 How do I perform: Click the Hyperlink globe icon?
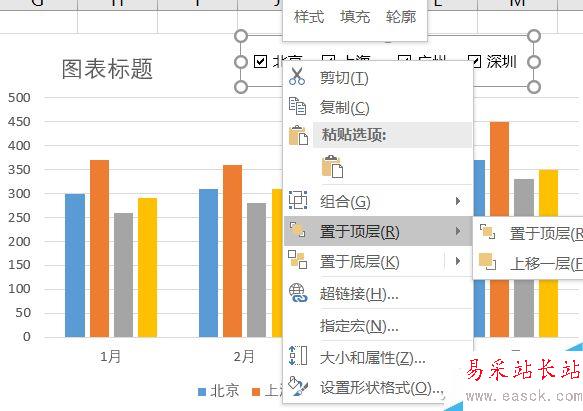coord(298,293)
